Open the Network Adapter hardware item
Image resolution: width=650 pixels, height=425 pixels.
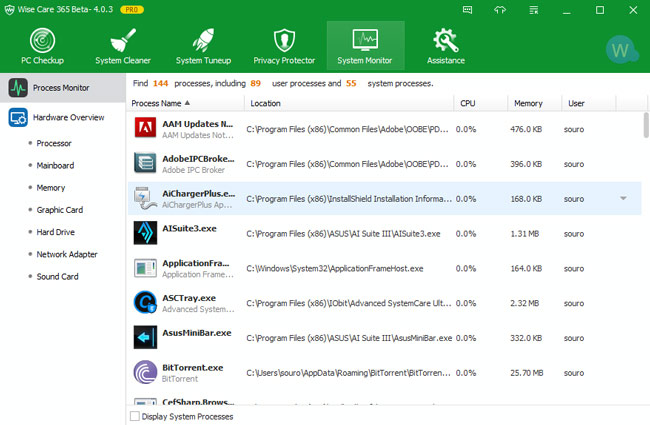67,254
